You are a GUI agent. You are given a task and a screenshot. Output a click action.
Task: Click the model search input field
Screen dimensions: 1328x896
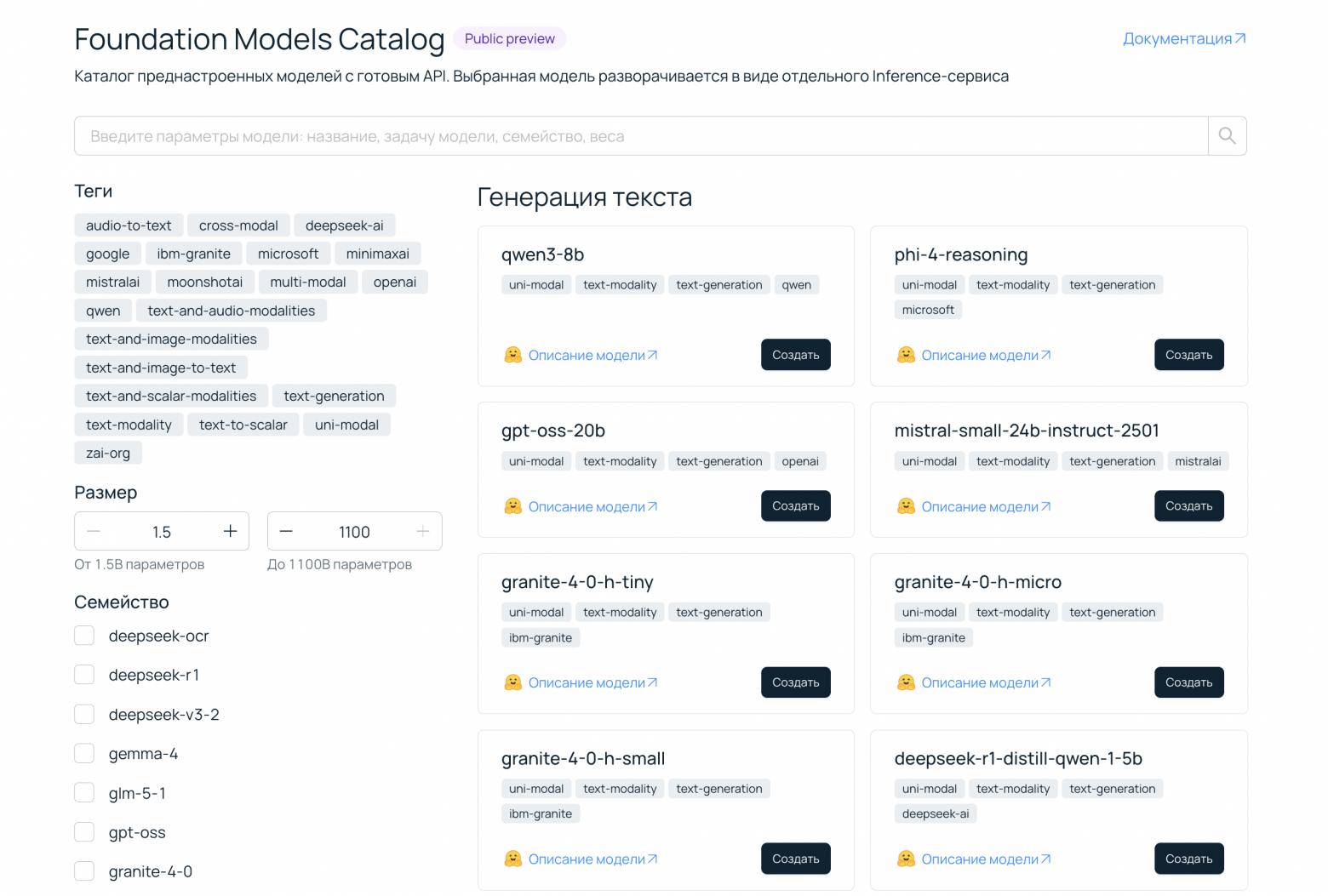click(596, 135)
